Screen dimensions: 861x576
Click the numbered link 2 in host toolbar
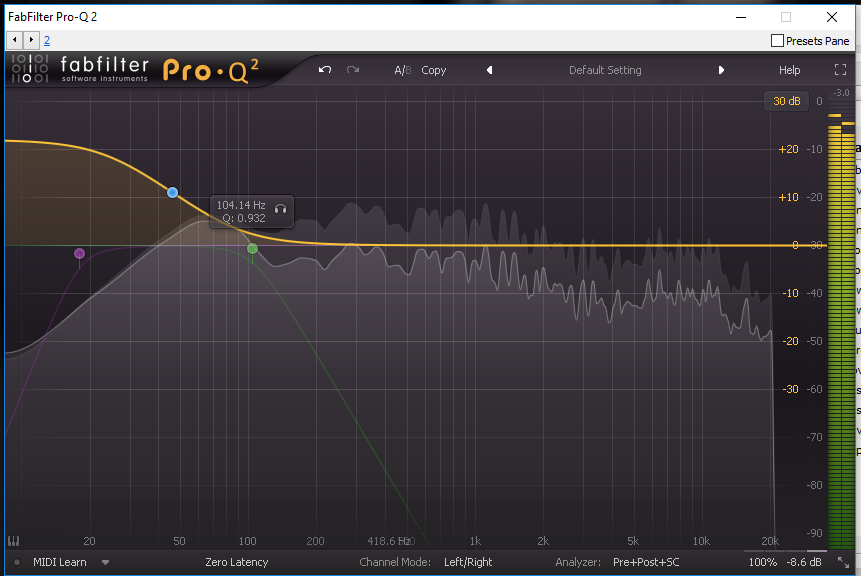(47, 40)
